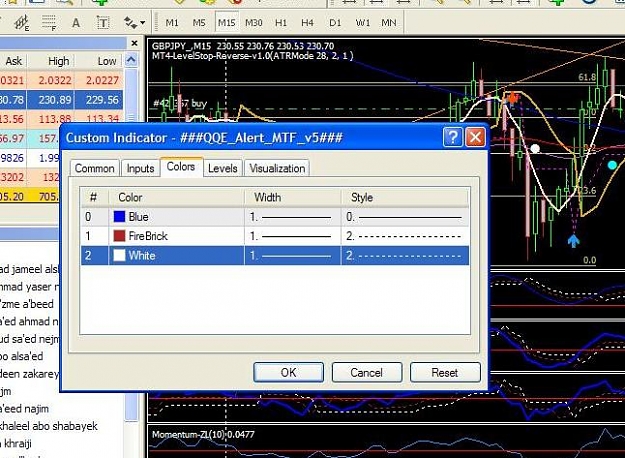Image resolution: width=625 pixels, height=458 pixels.
Task: Select the Text Label tool (T icon)
Action: 103,23
